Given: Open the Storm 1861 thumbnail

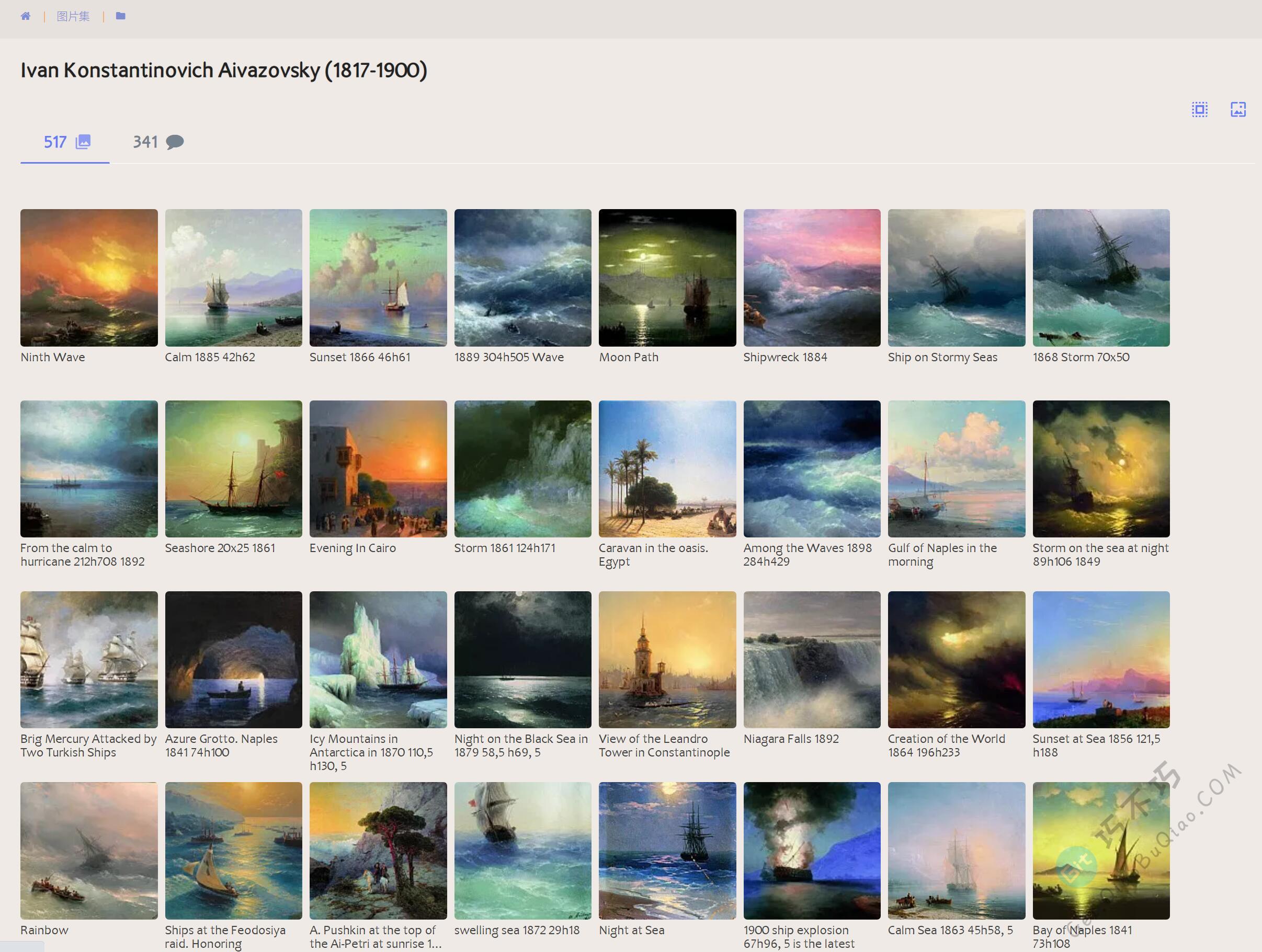Looking at the screenshot, I should tap(522, 469).
